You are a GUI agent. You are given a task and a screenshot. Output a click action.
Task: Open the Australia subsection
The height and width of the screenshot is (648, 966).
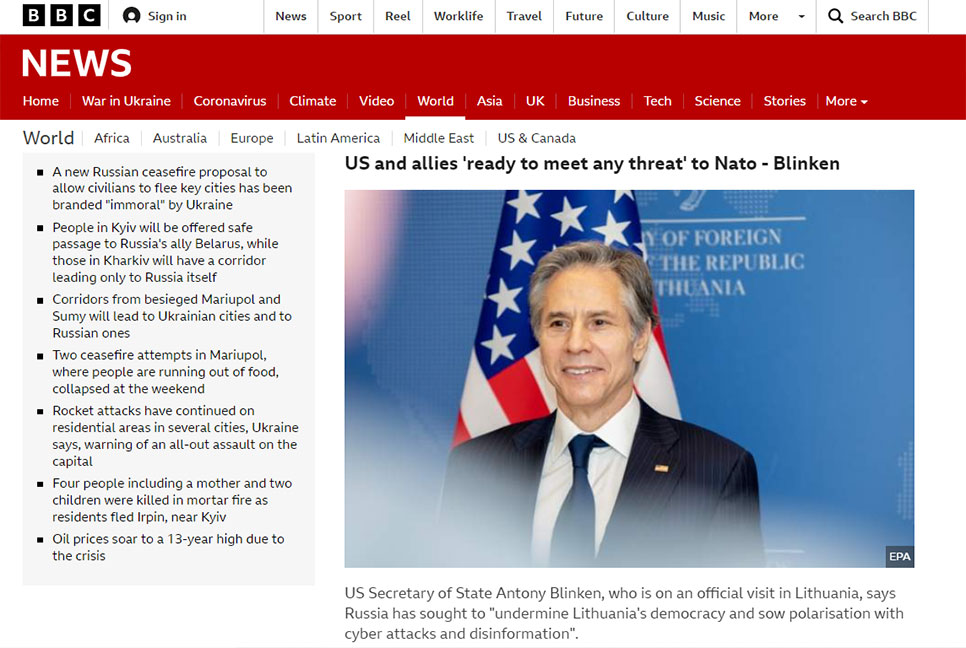pos(180,139)
